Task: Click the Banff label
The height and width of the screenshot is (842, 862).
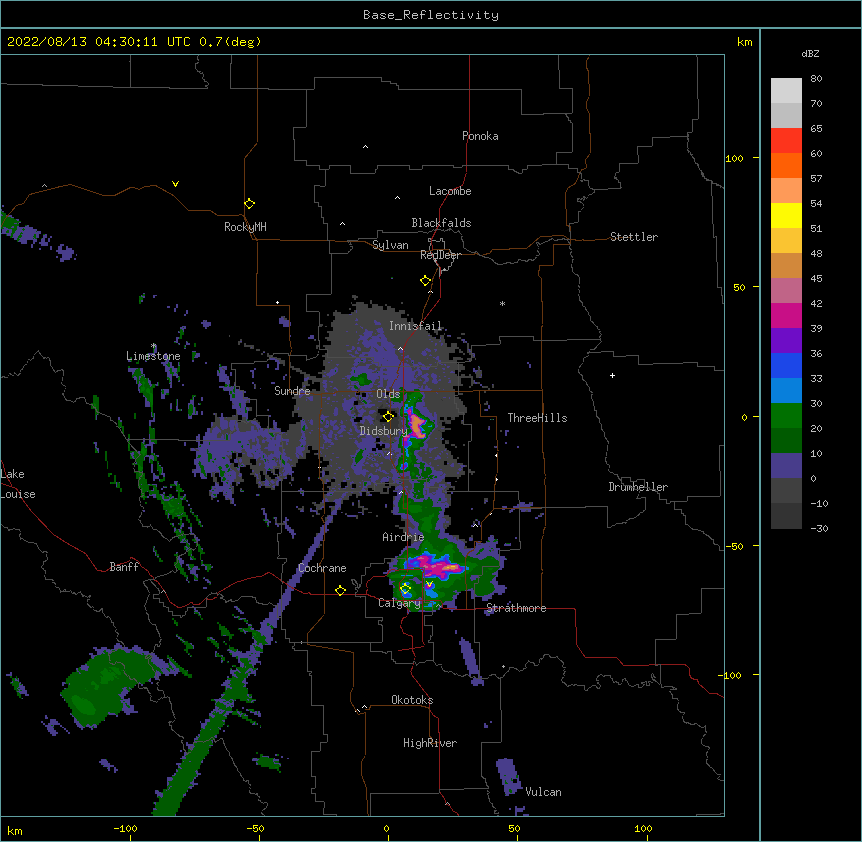Action: [x=124, y=567]
